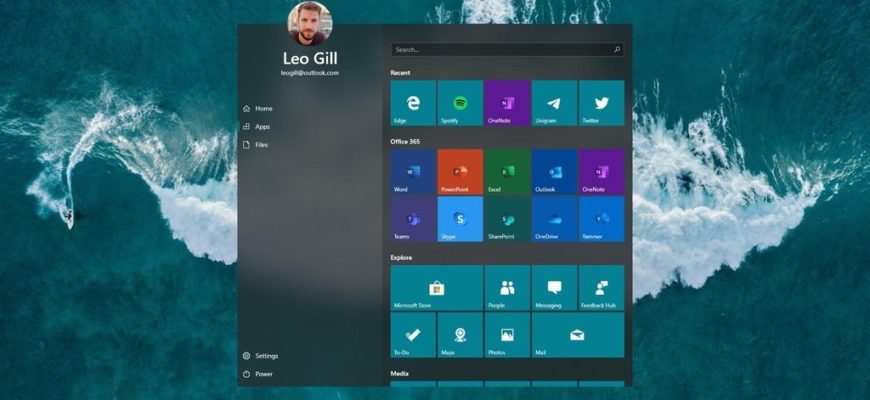Open the Skype tile

tap(460, 219)
